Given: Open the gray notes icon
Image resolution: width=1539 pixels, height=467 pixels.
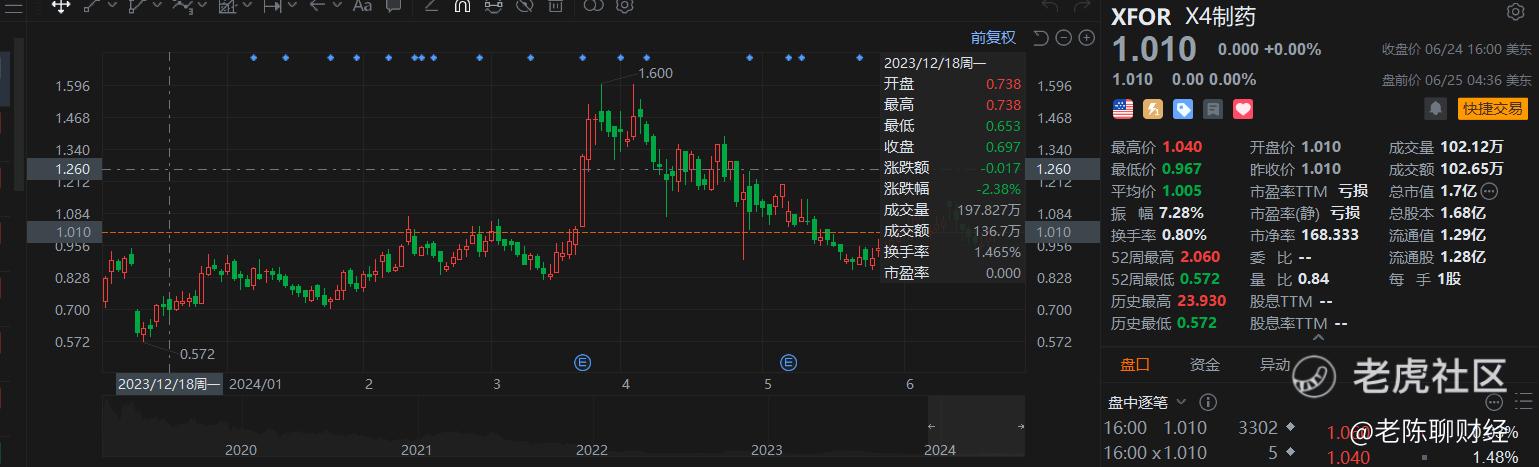Looking at the screenshot, I should click(x=1213, y=108).
